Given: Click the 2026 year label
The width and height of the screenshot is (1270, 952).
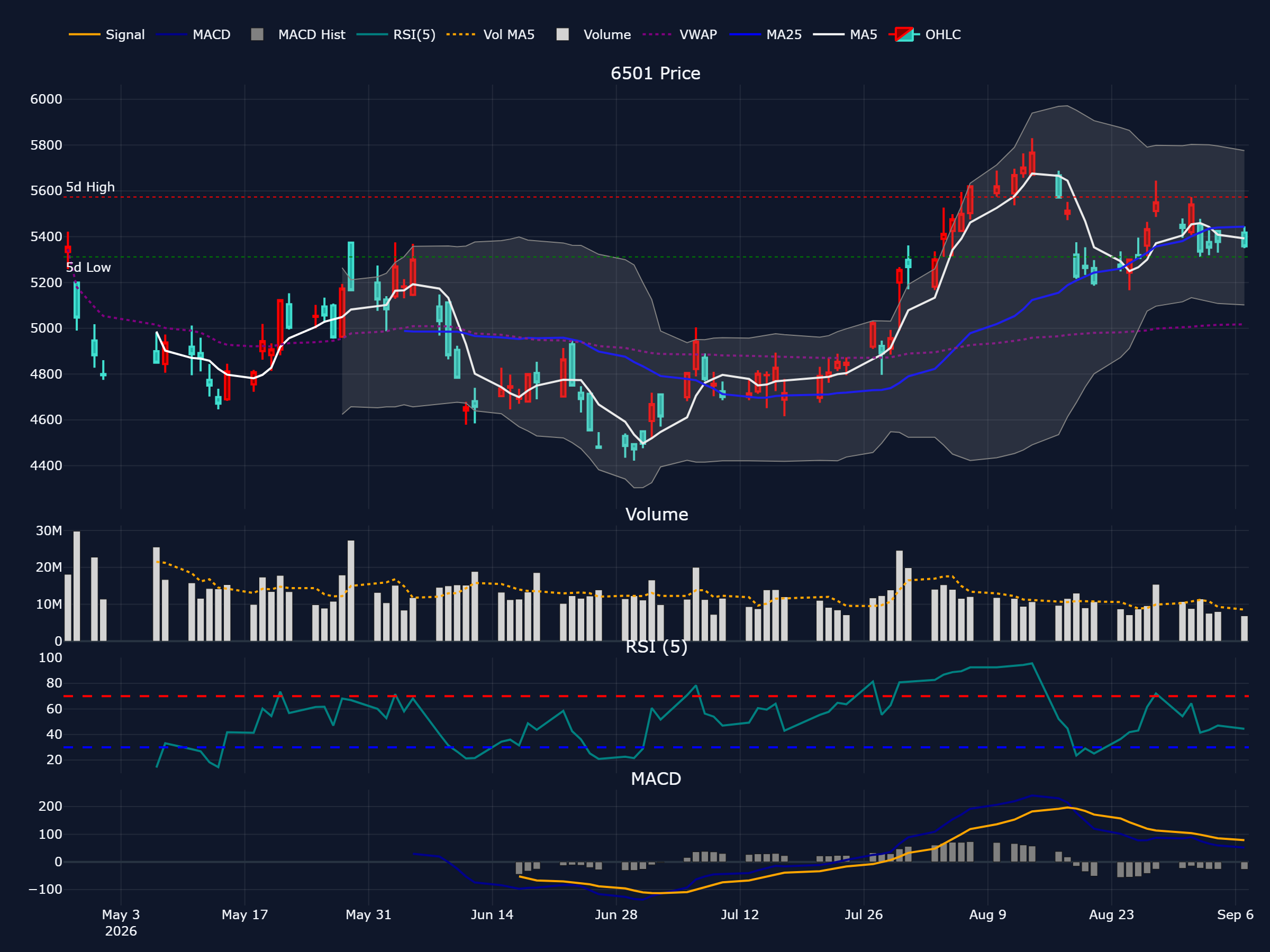Looking at the screenshot, I should click(121, 931).
